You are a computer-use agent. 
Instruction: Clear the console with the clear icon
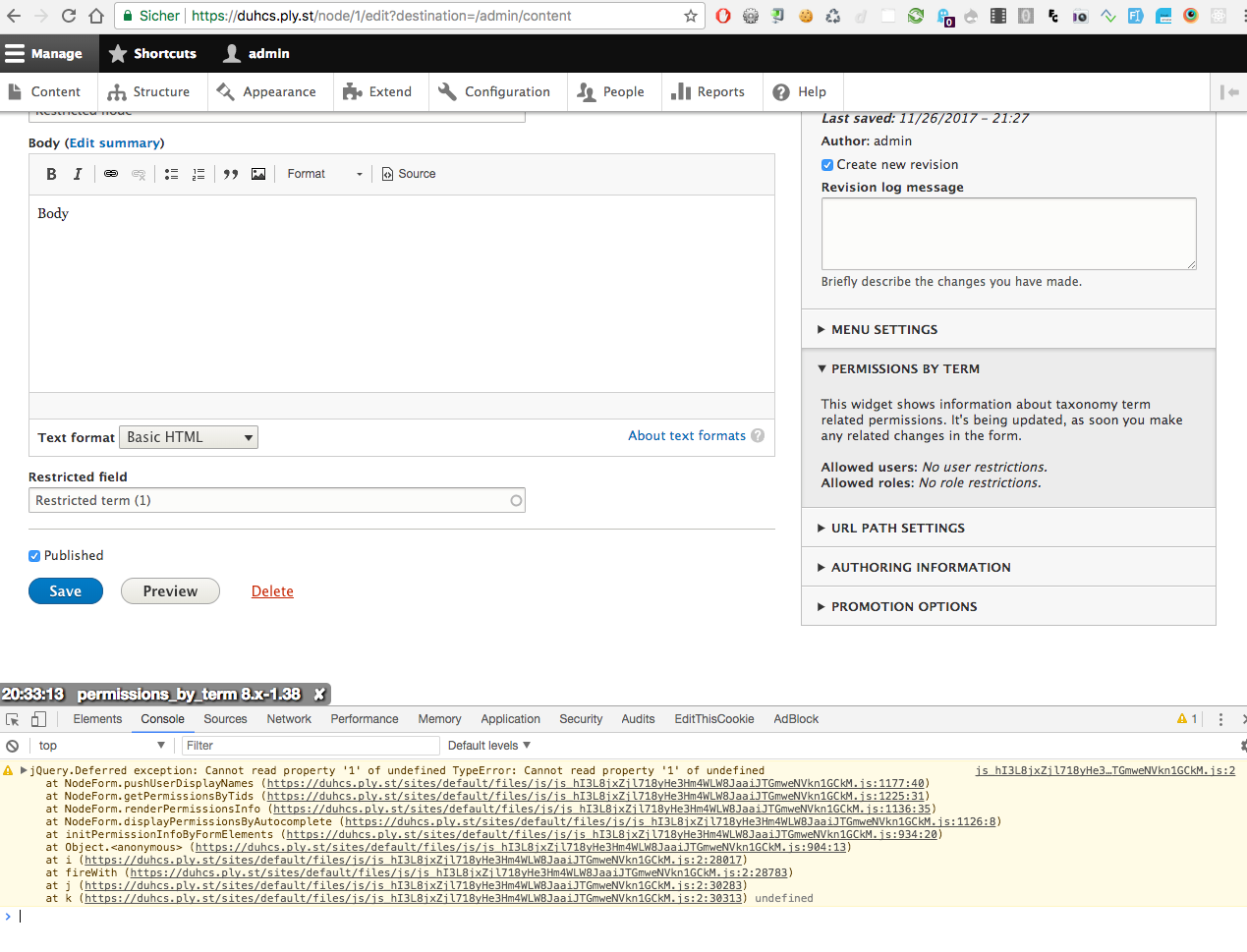(x=10, y=745)
